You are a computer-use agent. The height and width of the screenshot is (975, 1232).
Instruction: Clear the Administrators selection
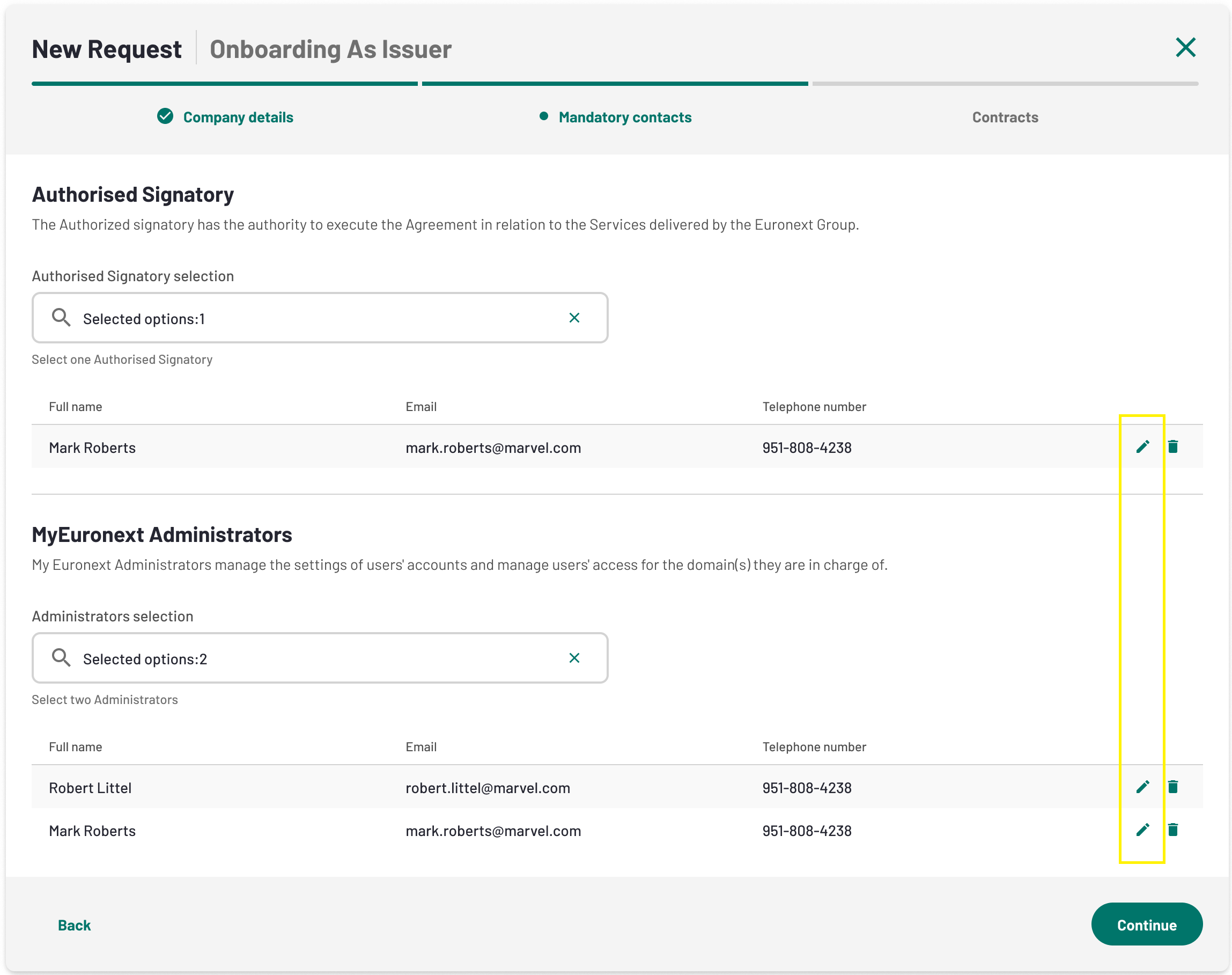574,658
